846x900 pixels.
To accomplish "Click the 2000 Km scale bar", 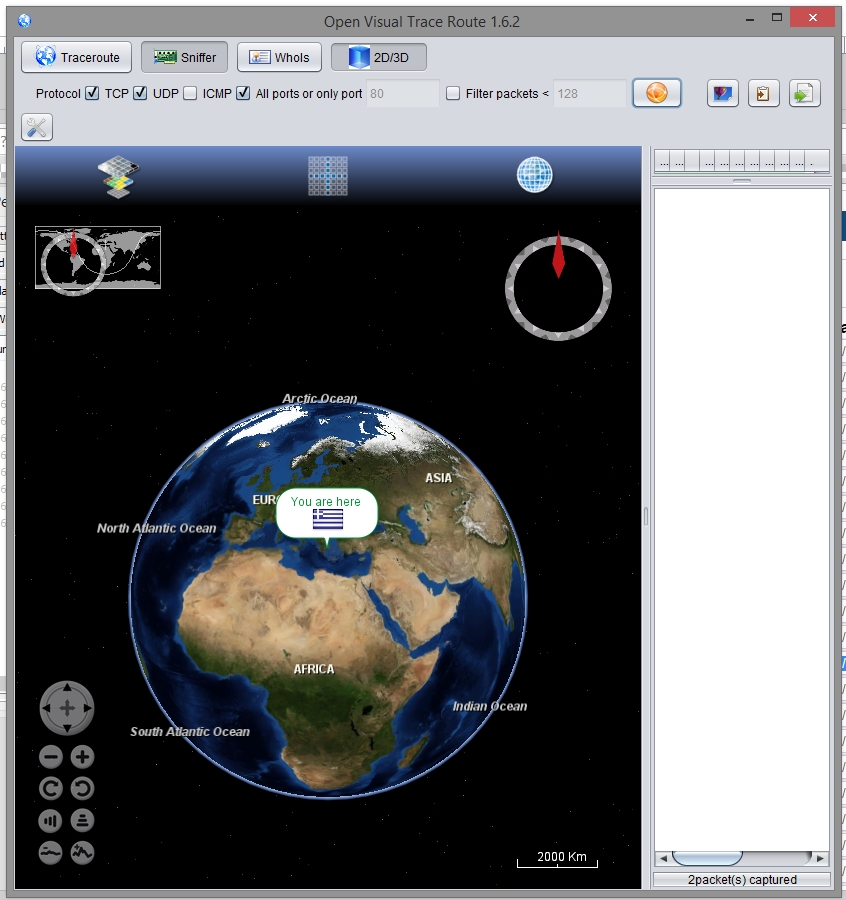I will 558,859.
